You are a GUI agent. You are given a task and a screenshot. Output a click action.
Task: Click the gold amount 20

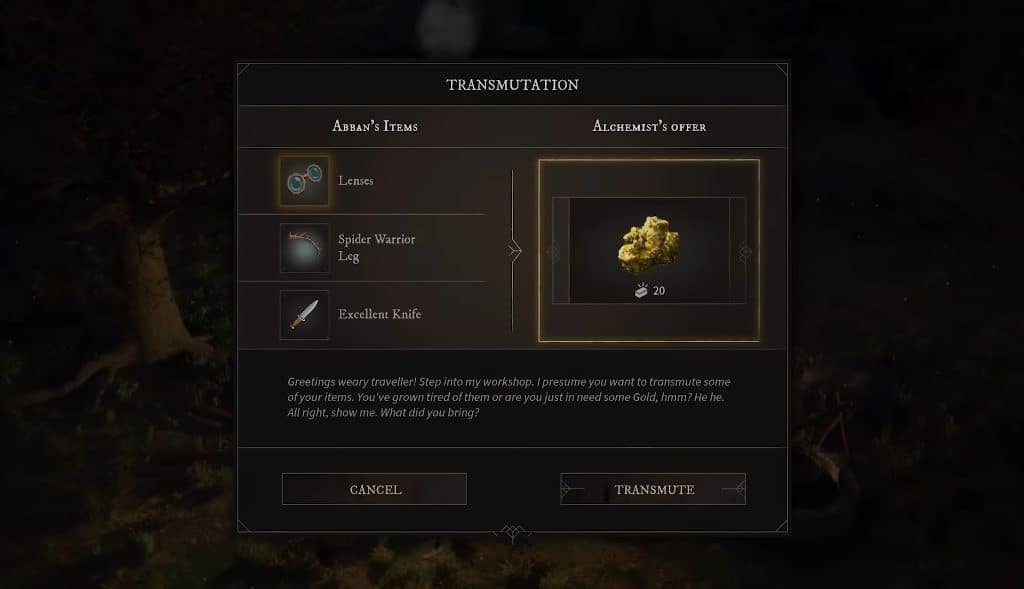659,291
